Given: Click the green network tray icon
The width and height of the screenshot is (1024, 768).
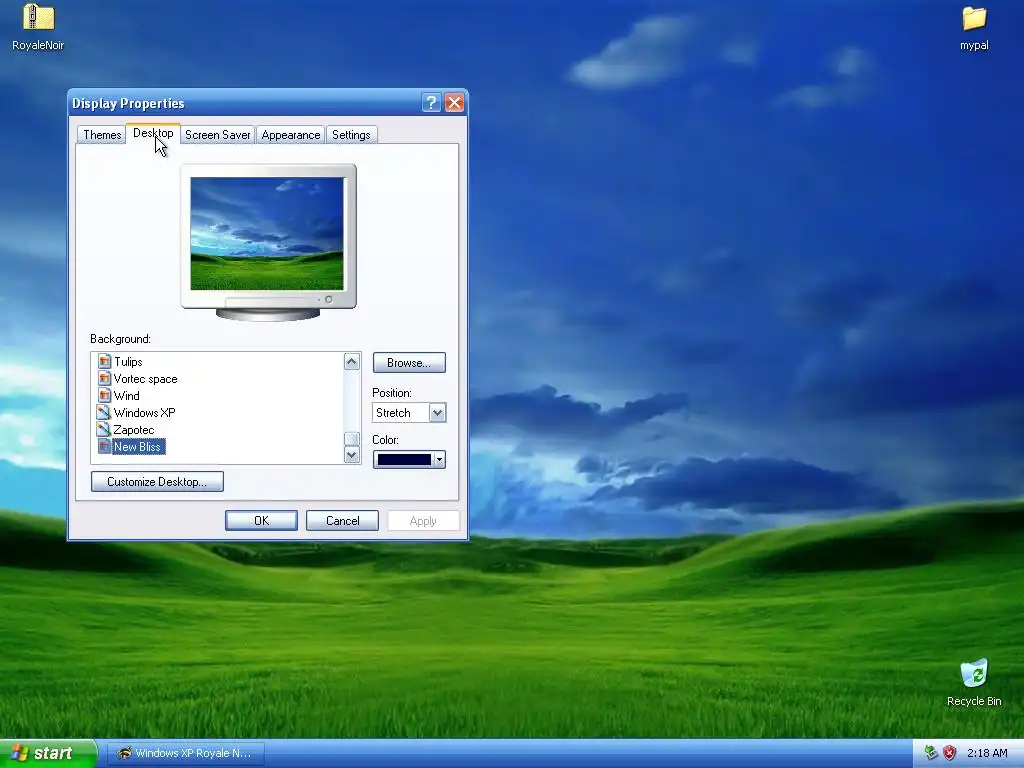Looking at the screenshot, I should 931,753.
